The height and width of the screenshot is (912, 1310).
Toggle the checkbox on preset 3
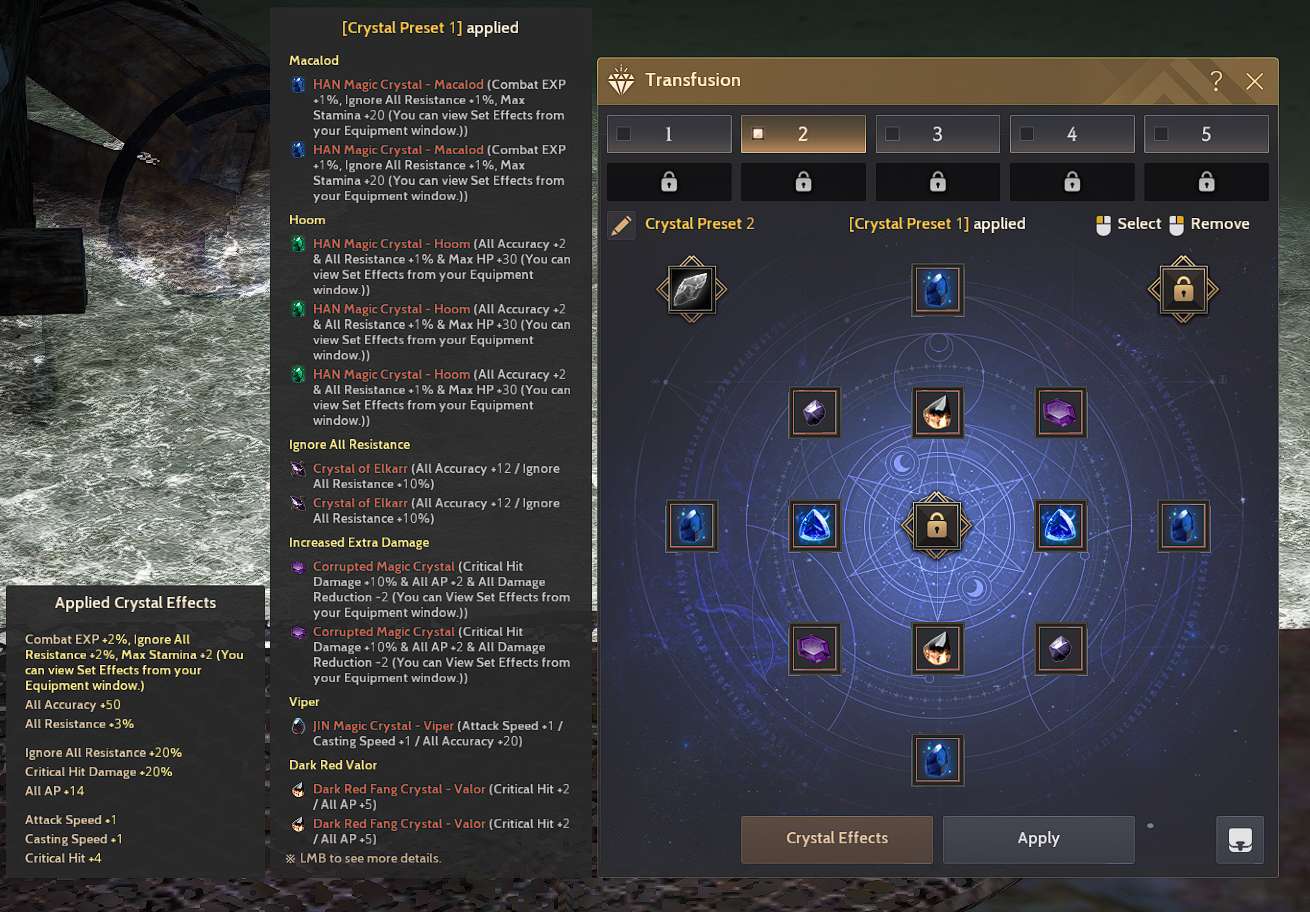[x=893, y=134]
